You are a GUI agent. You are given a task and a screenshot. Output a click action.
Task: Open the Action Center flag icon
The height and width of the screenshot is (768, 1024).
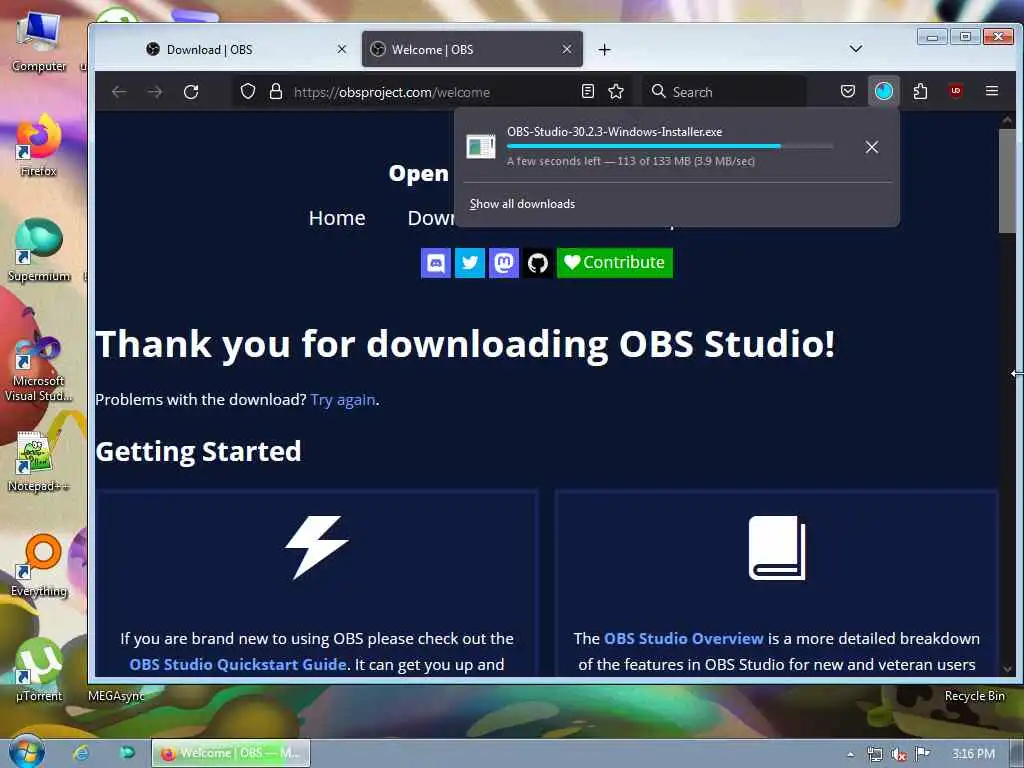[922, 754]
